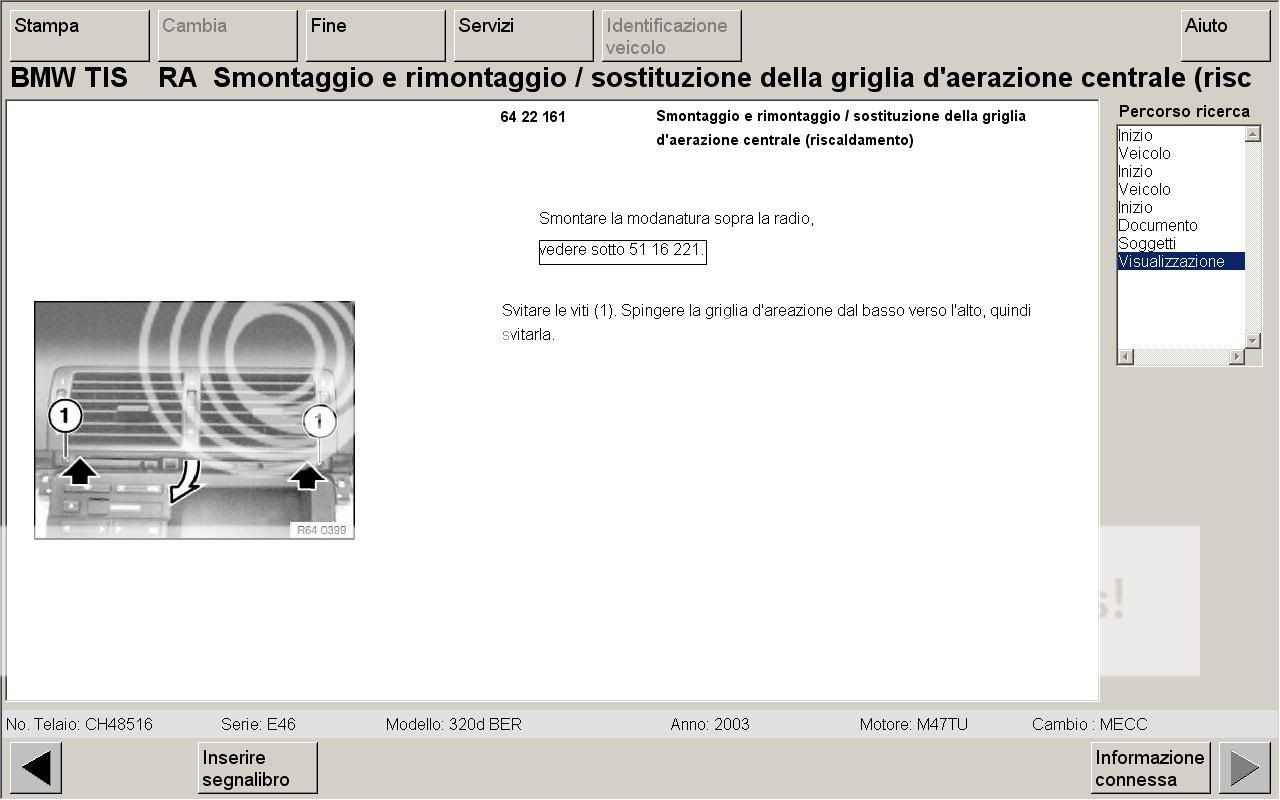Select Soggetti in the search path list
The image size is (1280, 800).
click(1147, 244)
